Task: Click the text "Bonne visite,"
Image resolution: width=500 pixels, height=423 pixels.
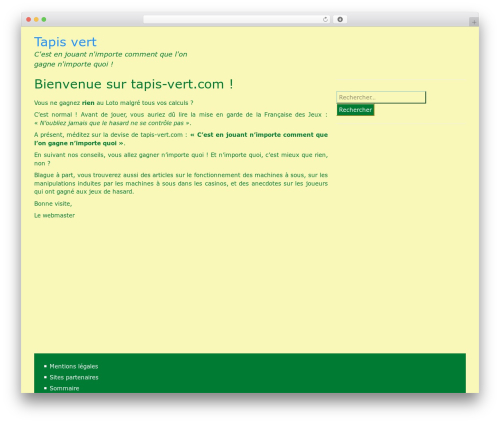Action: point(53,204)
